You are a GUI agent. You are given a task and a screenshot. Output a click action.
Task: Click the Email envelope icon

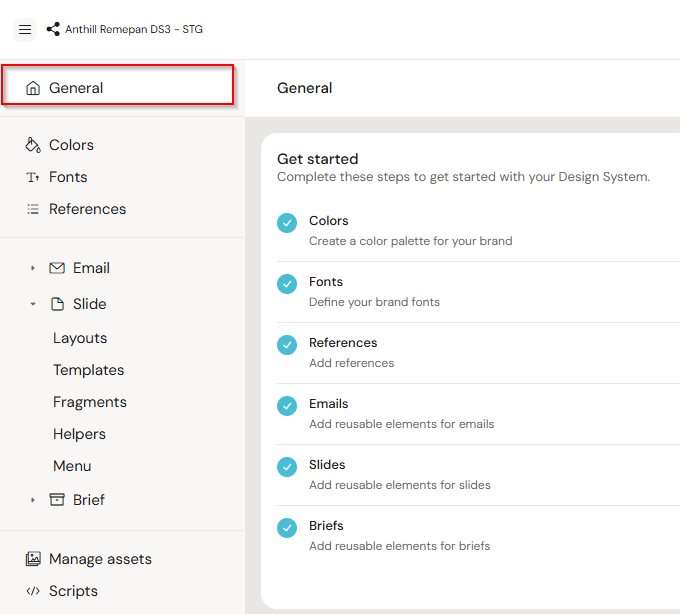[x=57, y=268]
